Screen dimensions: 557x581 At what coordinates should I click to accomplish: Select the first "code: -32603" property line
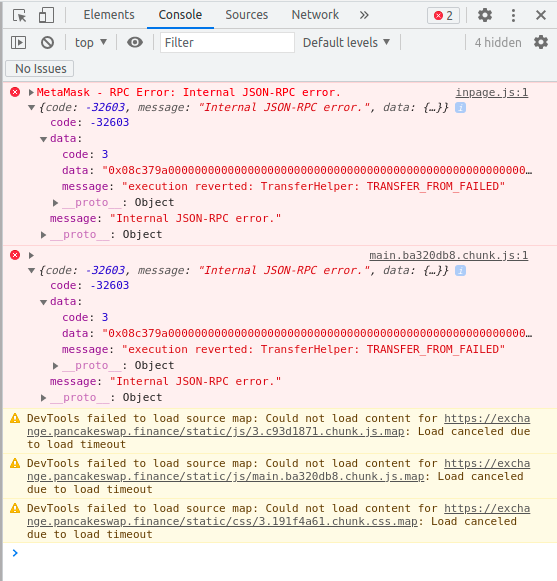click(90, 122)
